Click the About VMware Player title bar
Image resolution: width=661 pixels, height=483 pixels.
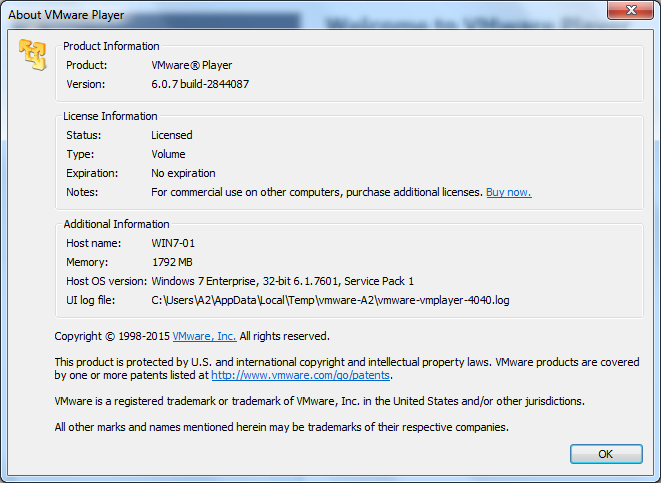(300, 11)
